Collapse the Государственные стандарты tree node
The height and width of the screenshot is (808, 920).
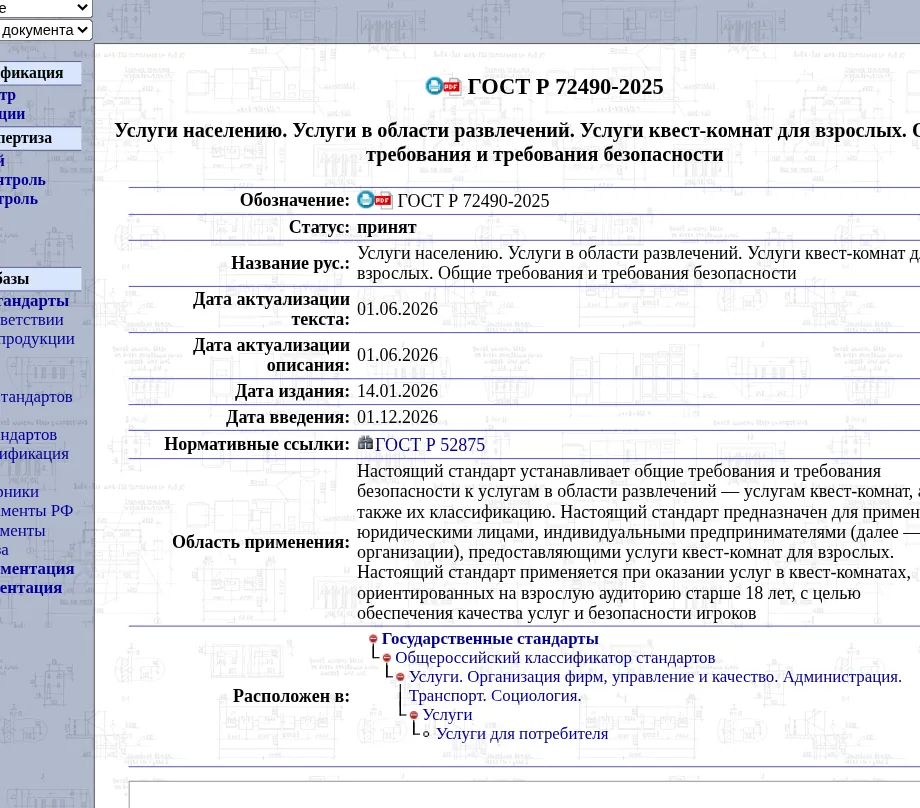pyautogui.click(x=373, y=638)
